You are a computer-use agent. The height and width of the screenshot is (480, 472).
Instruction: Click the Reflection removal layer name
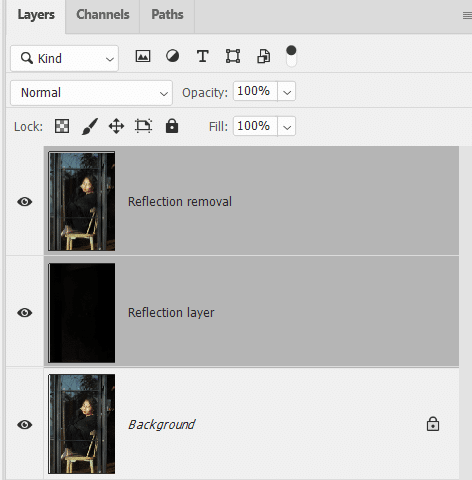180,202
